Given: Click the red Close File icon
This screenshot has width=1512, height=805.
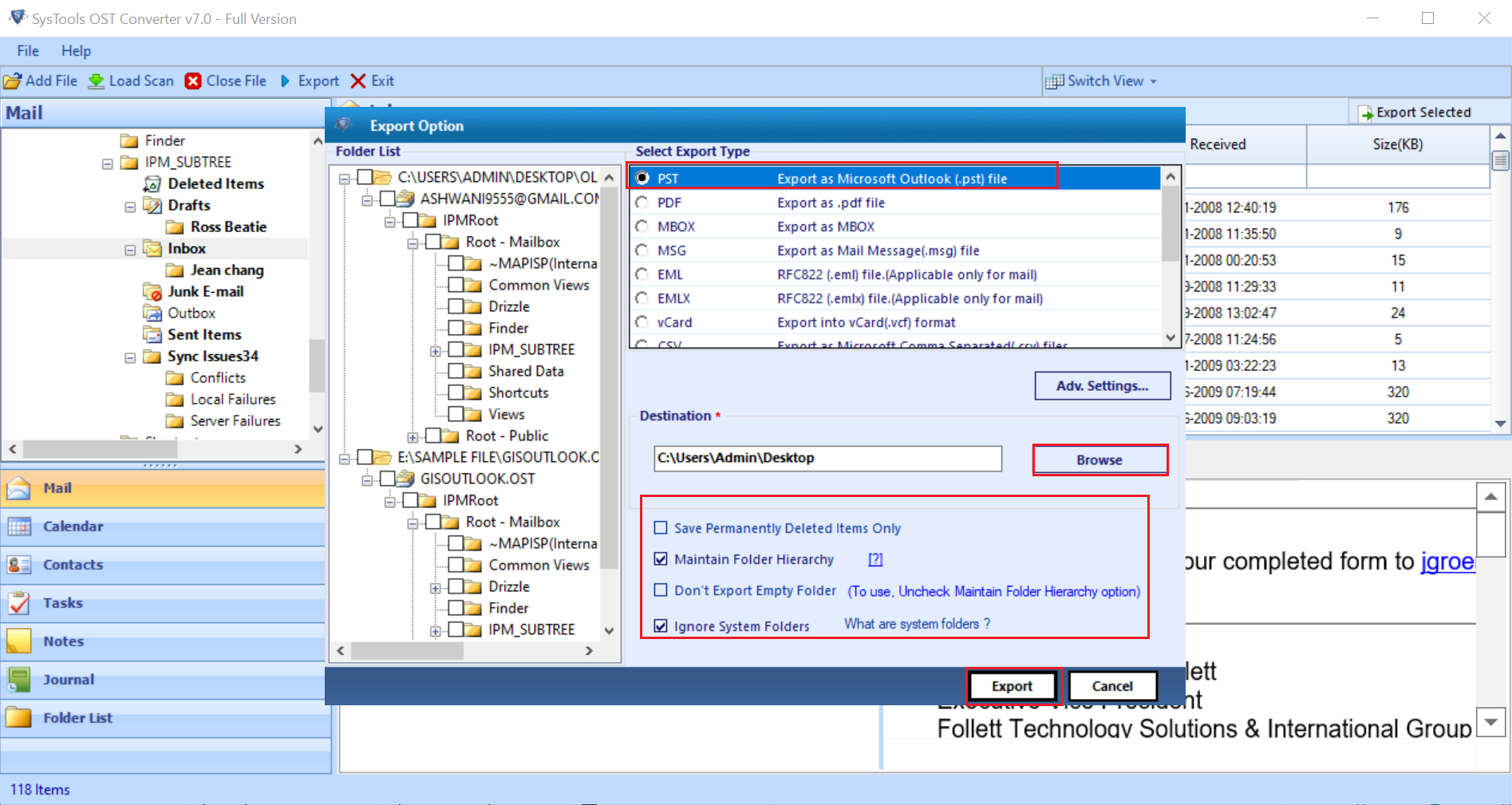Looking at the screenshot, I should click(x=193, y=81).
